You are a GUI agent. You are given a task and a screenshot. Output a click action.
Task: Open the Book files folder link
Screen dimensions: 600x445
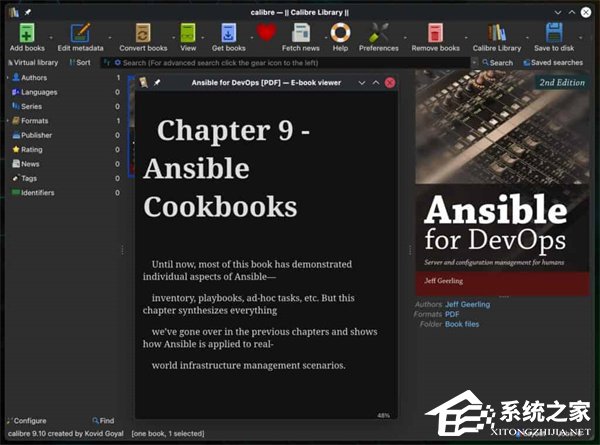462,324
